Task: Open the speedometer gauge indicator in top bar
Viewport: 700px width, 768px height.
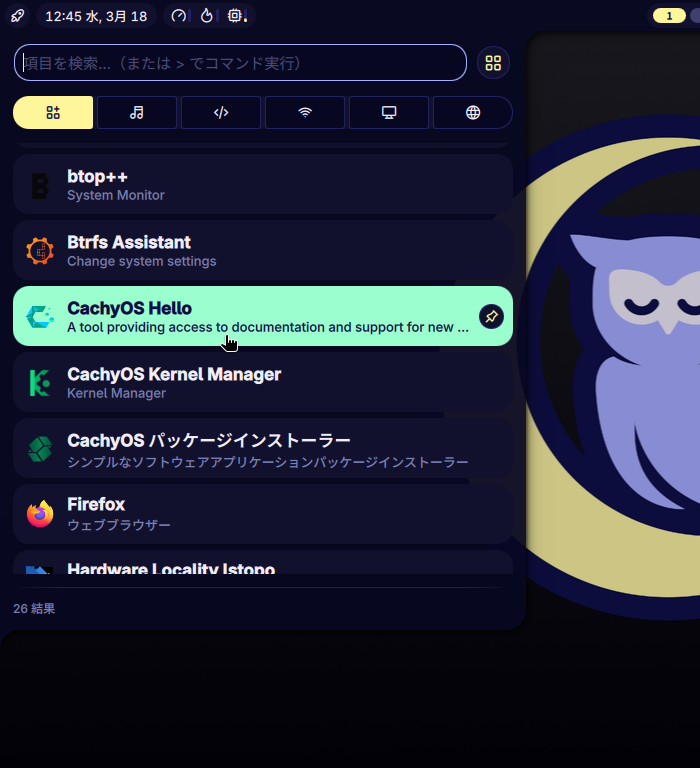Action: tap(178, 16)
